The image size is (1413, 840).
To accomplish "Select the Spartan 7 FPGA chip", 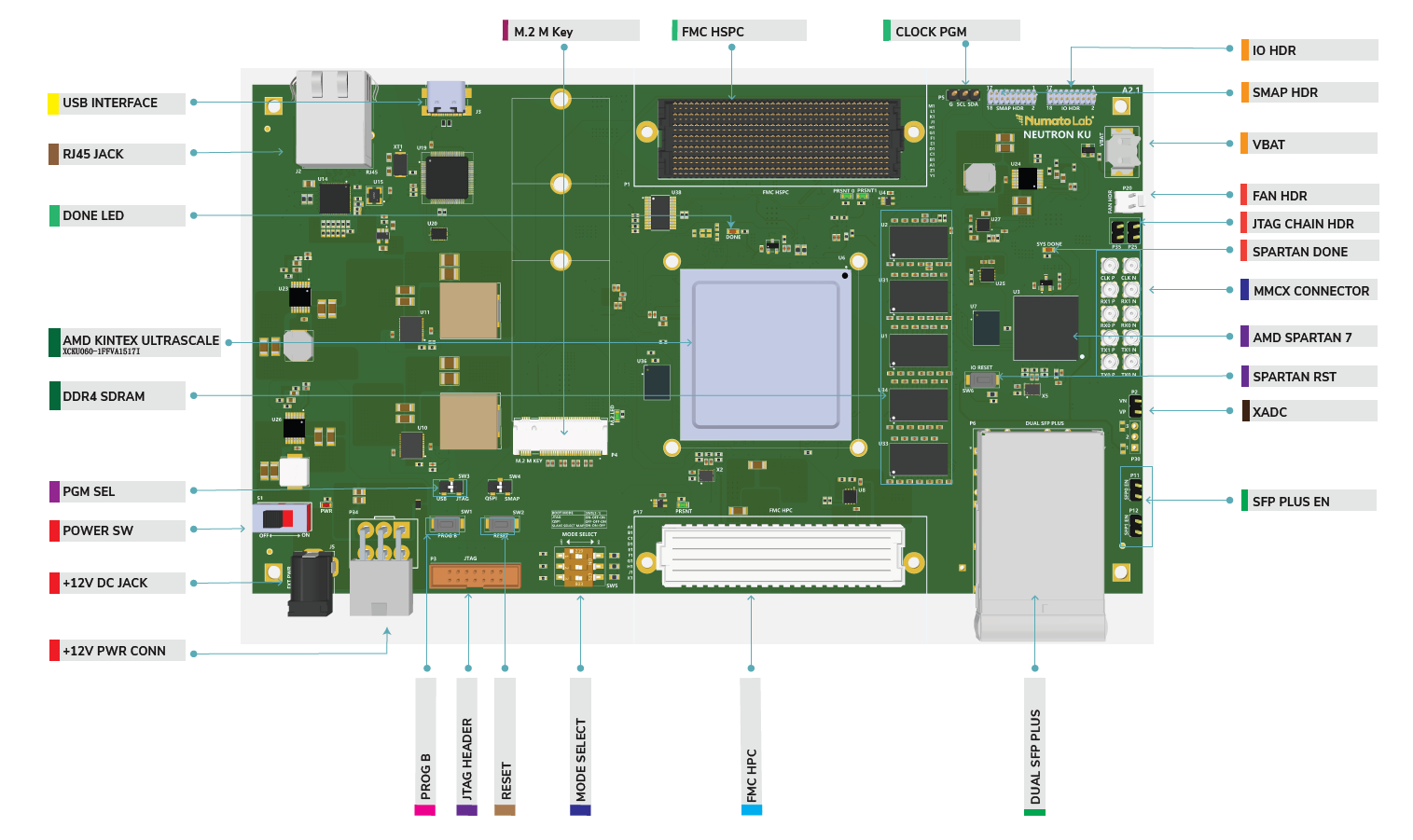I will point(1046,327).
